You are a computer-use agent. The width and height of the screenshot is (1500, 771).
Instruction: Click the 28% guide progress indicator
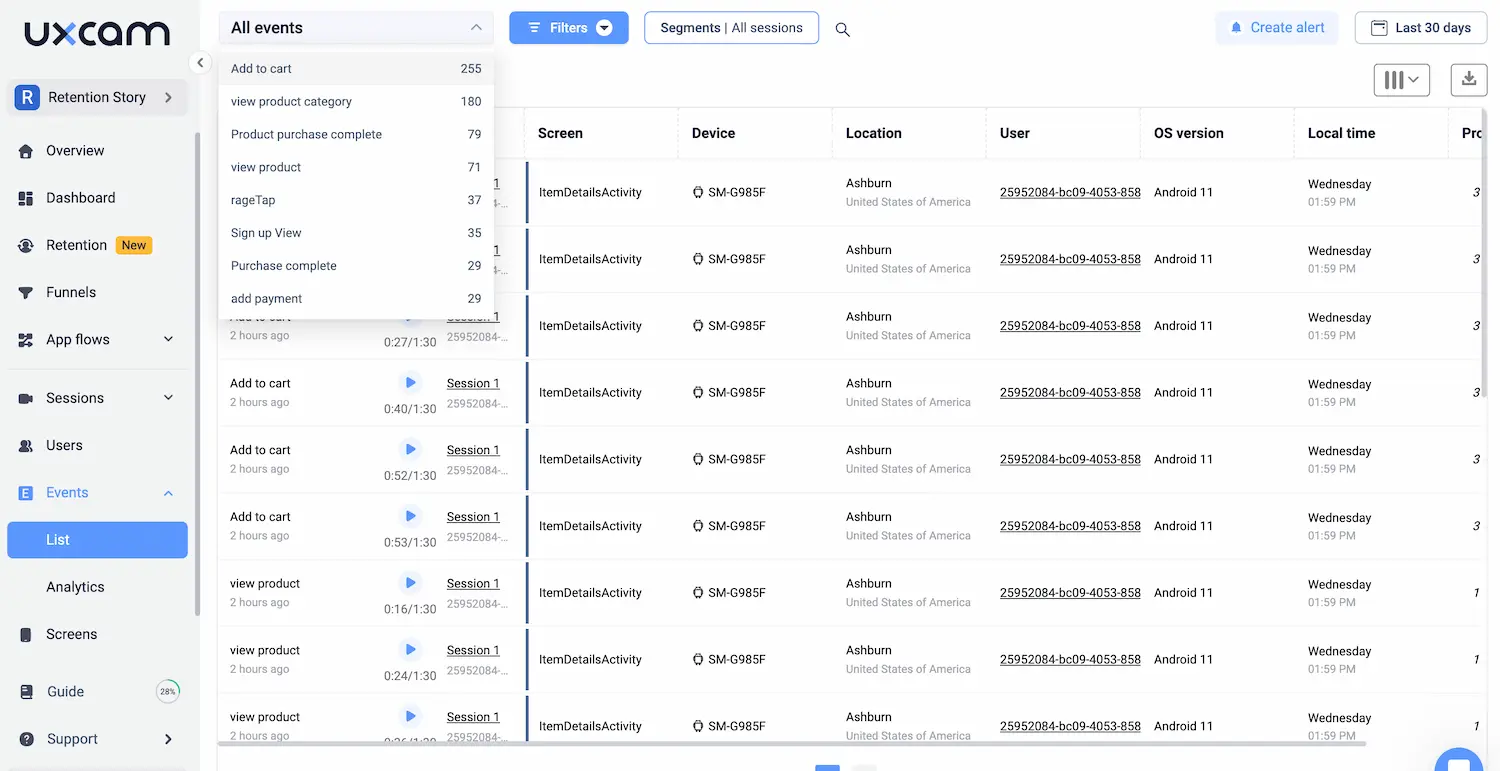click(x=168, y=691)
